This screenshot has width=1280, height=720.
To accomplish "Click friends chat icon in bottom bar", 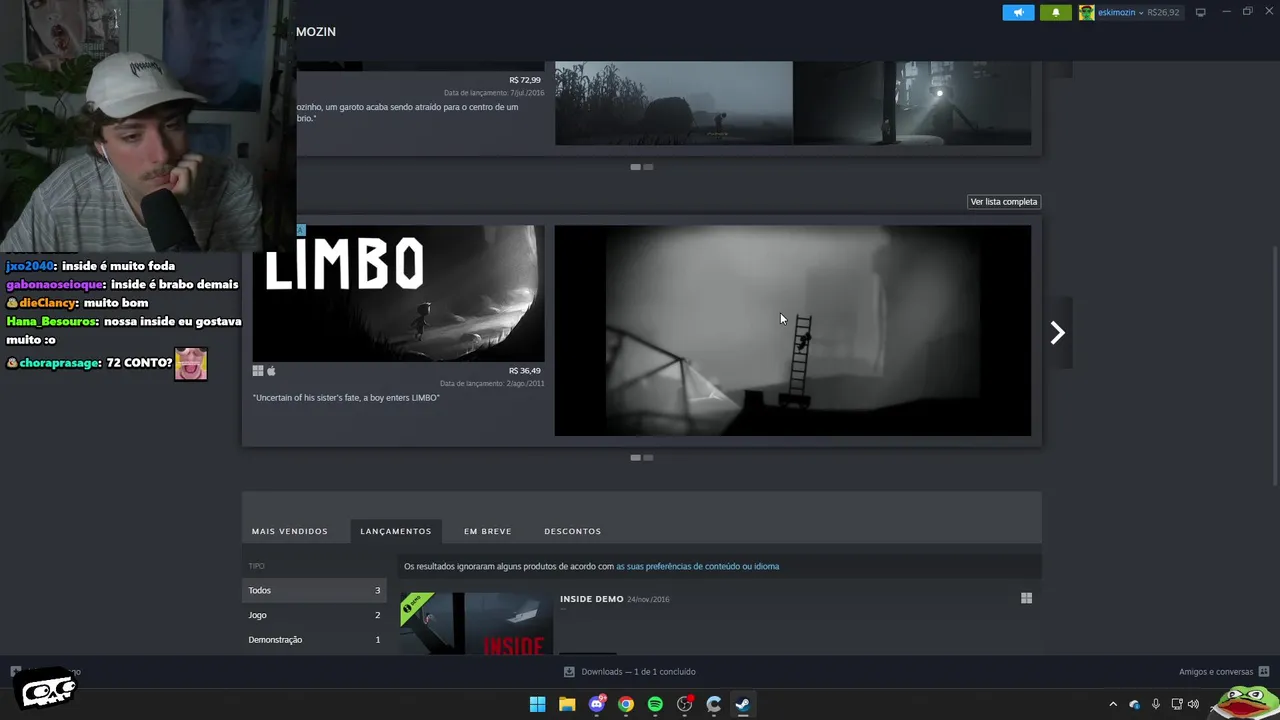I will tap(1264, 672).
